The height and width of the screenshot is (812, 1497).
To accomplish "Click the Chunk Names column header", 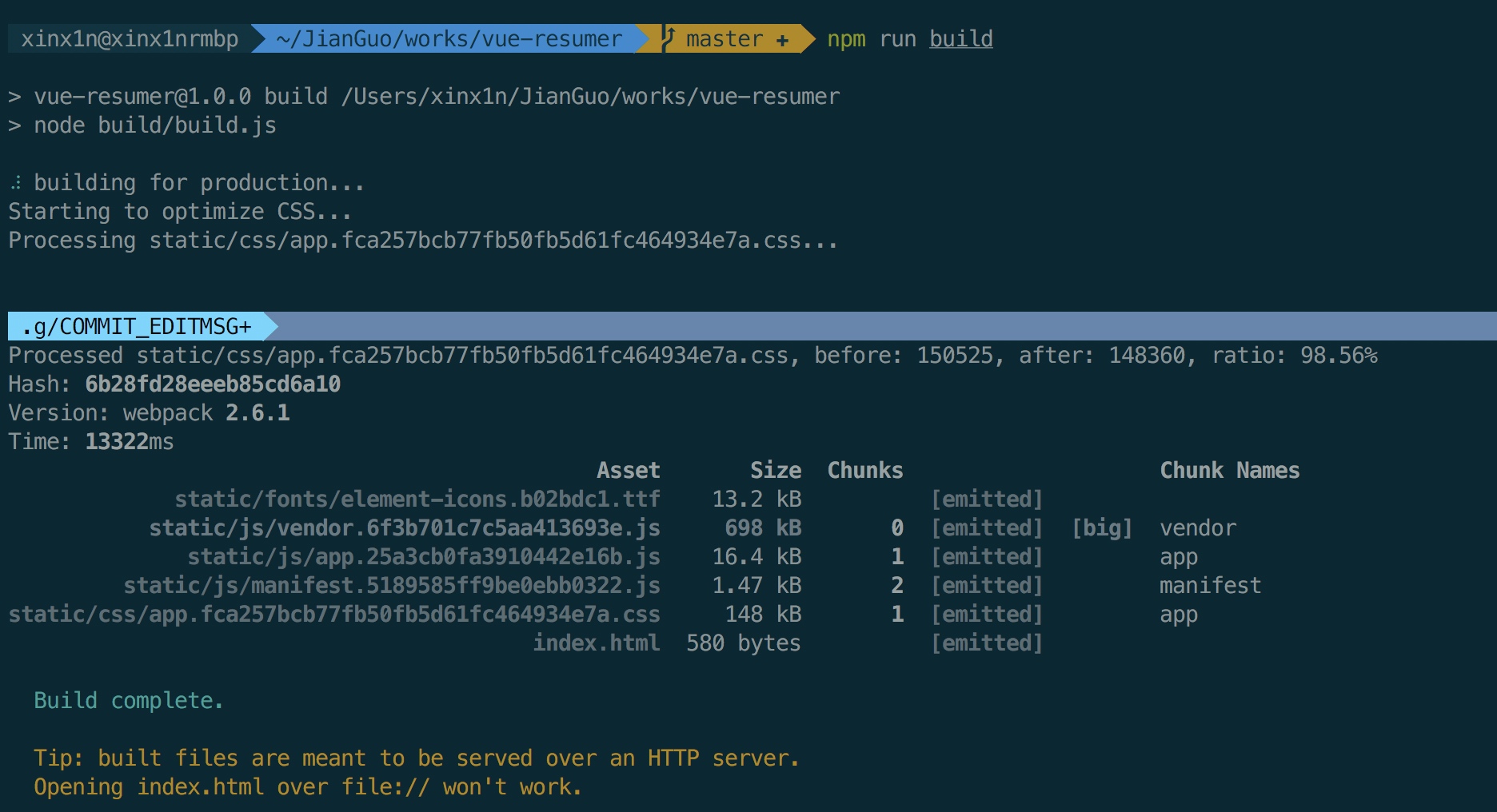I will [x=1230, y=471].
